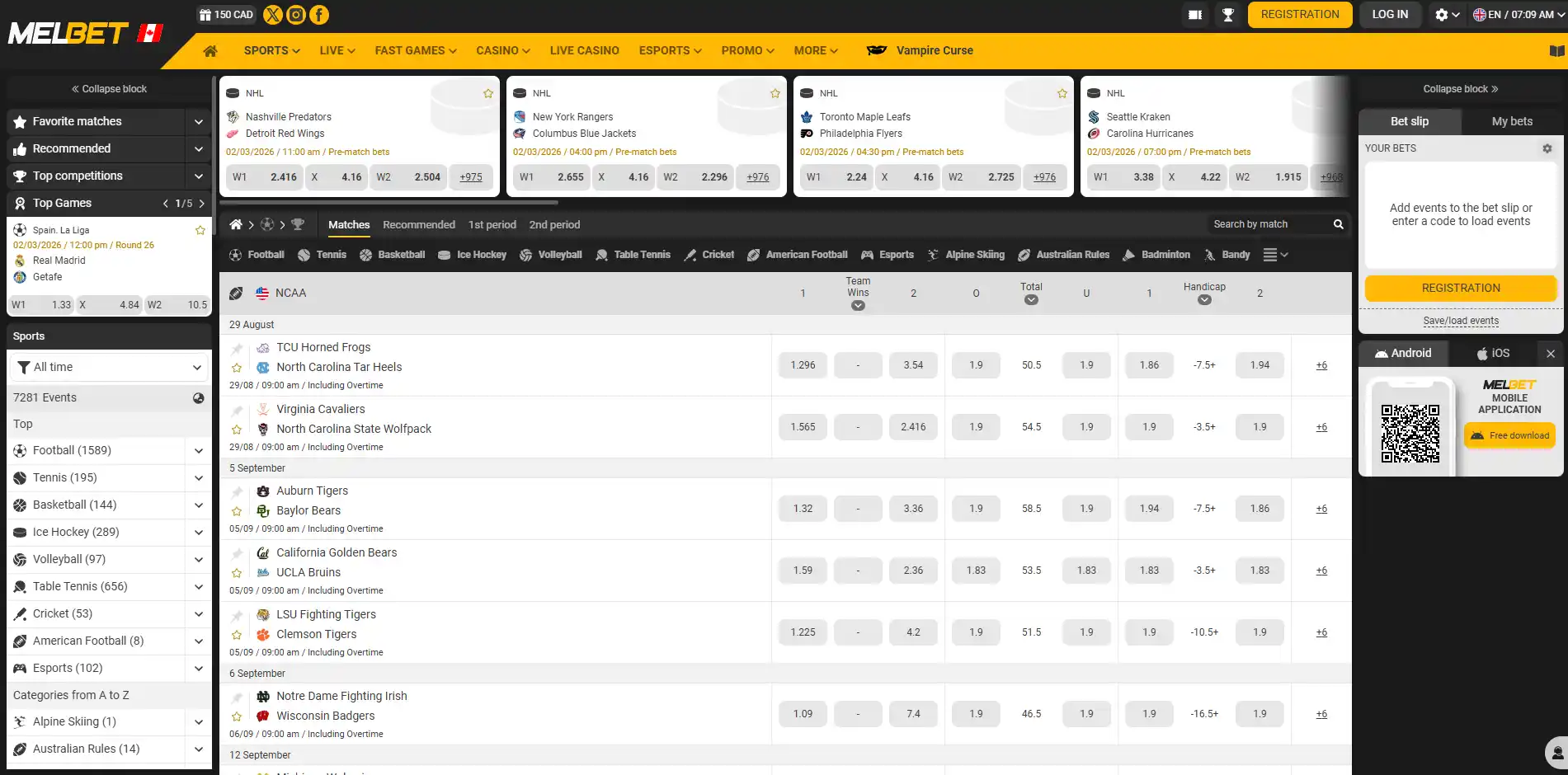The image size is (1568, 775).
Task: Click LOG IN button
Action: click(1390, 14)
